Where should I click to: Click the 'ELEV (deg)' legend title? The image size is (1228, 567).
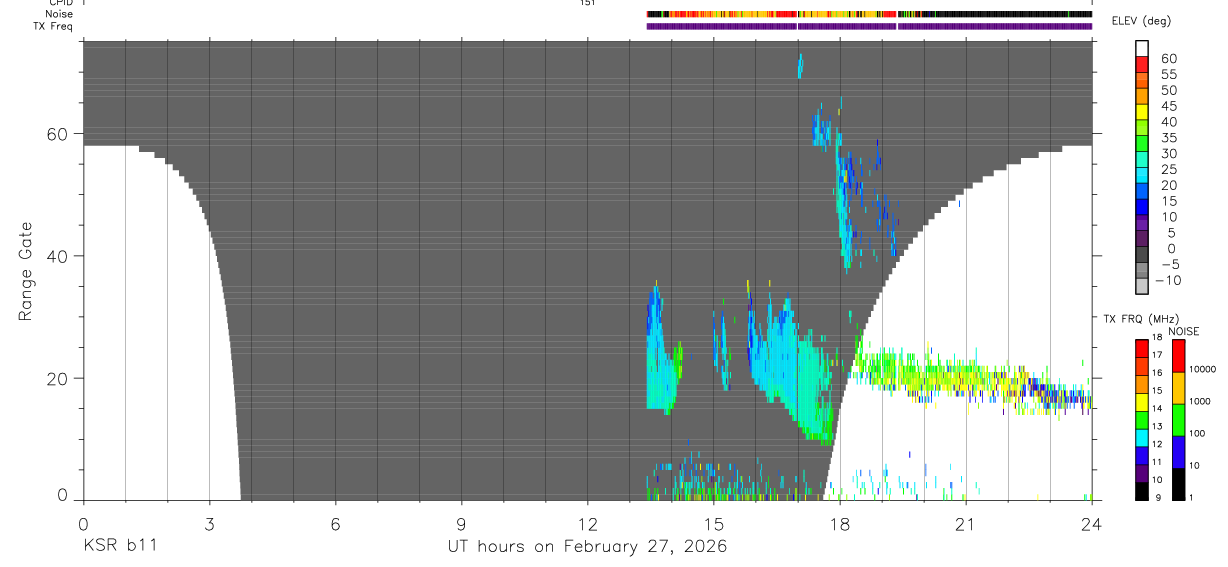(1141, 21)
